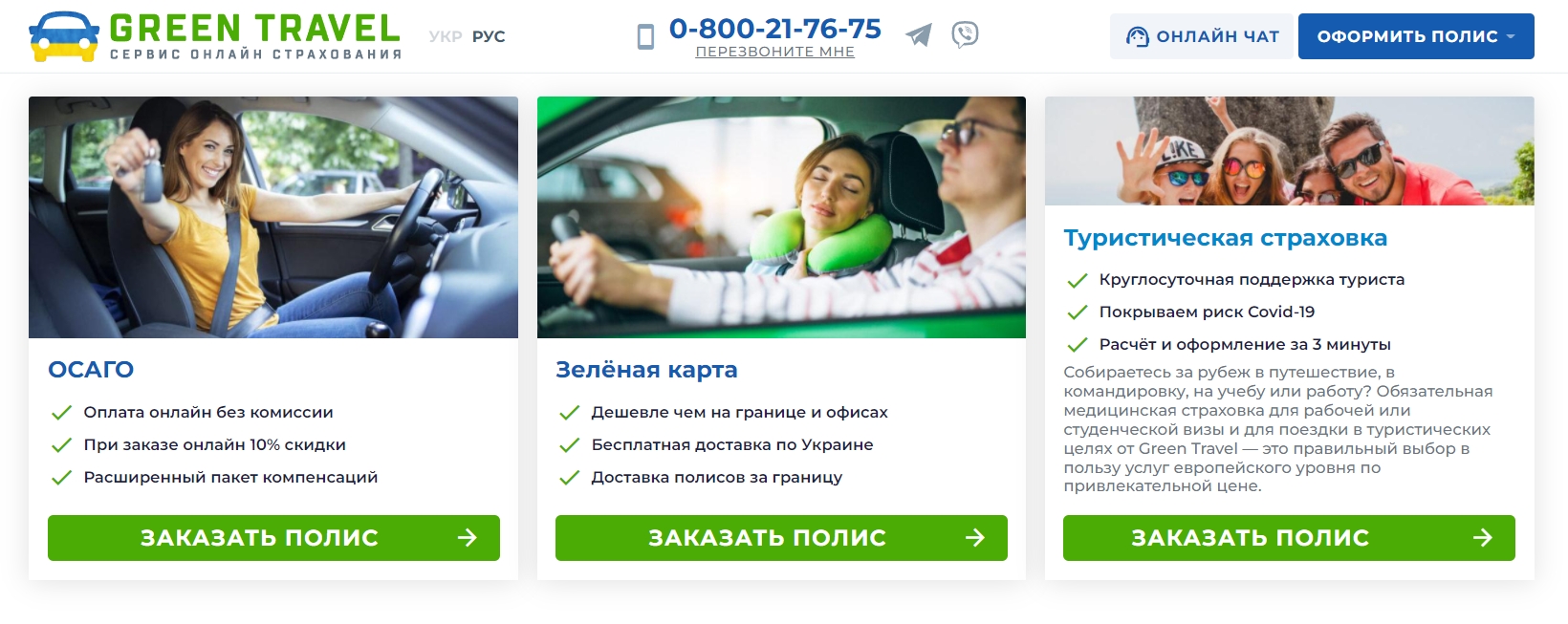Open the Онлайн чат button
Screen dimensions: 1568x624
[x=1202, y=36]
